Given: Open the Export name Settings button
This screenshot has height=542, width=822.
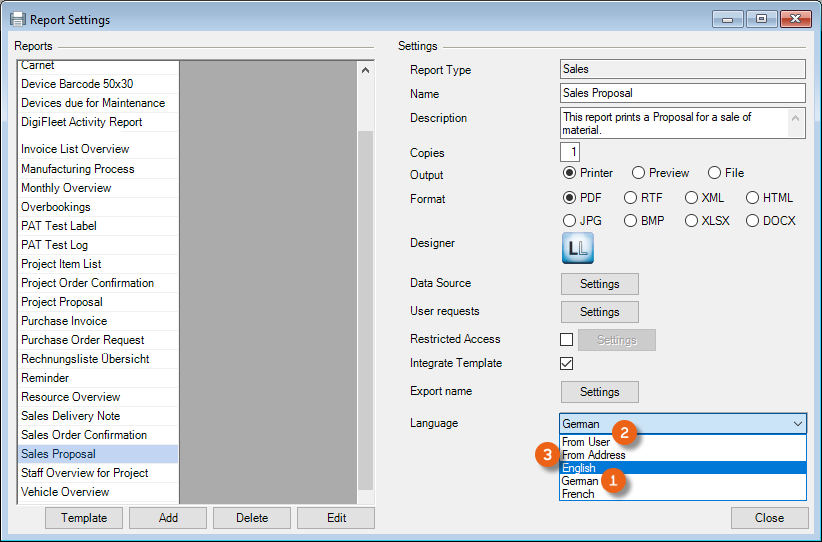Looking at the screenshot, I should pos(599,392).
